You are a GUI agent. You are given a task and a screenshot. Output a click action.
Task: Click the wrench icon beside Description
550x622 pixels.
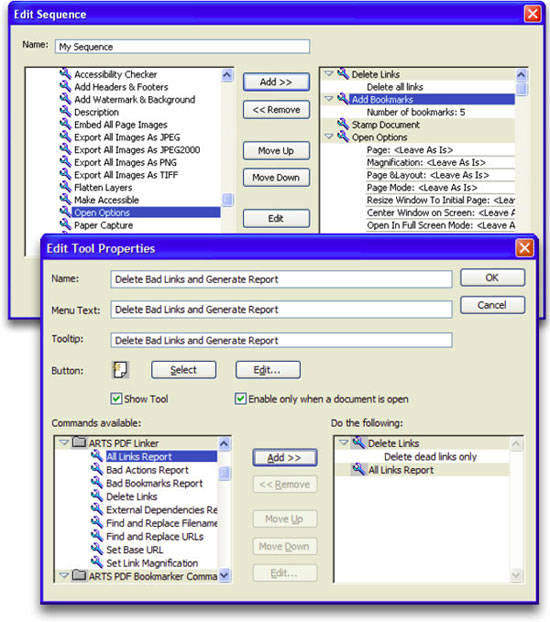[x=65, y=111]
